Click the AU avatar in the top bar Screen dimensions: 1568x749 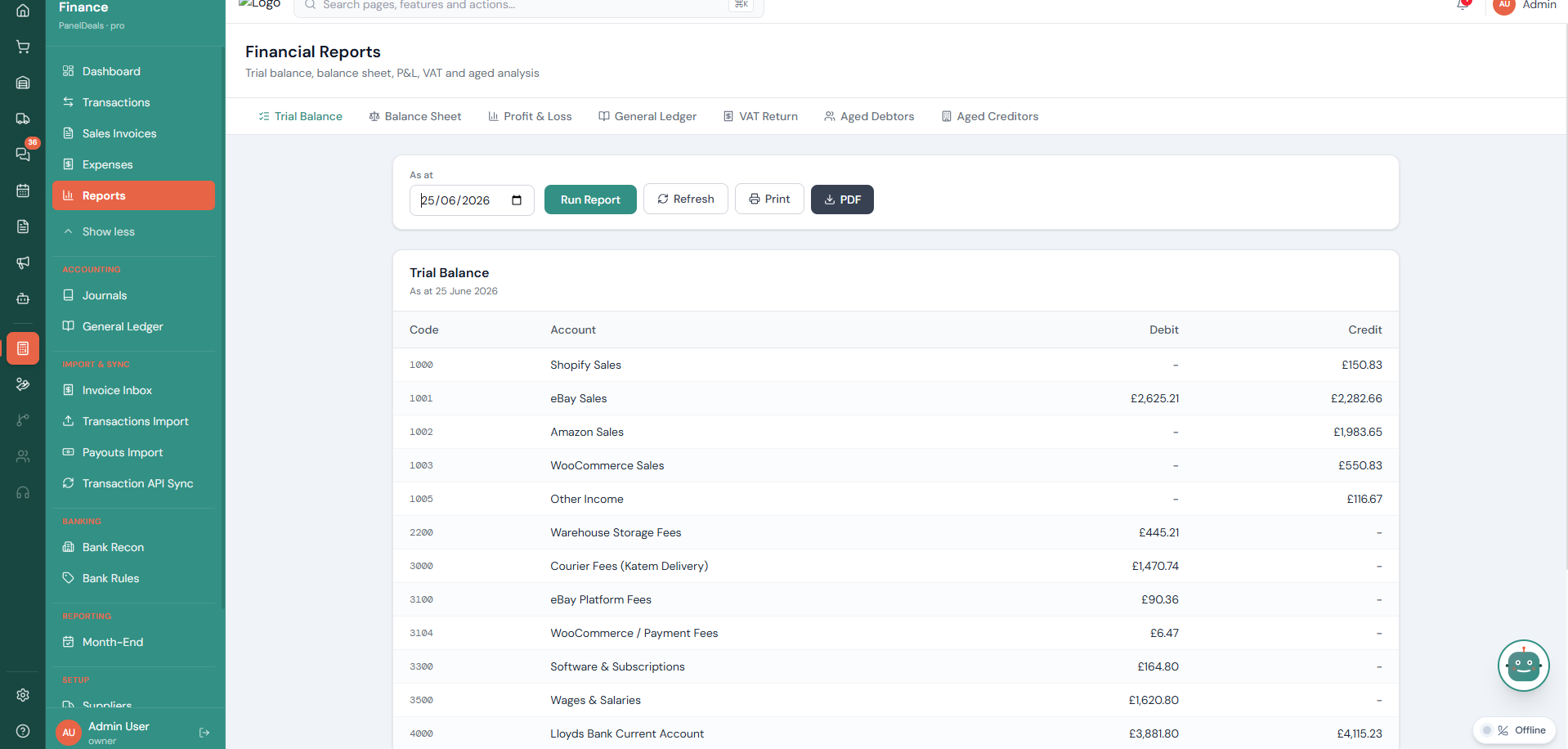[1504, 5]
